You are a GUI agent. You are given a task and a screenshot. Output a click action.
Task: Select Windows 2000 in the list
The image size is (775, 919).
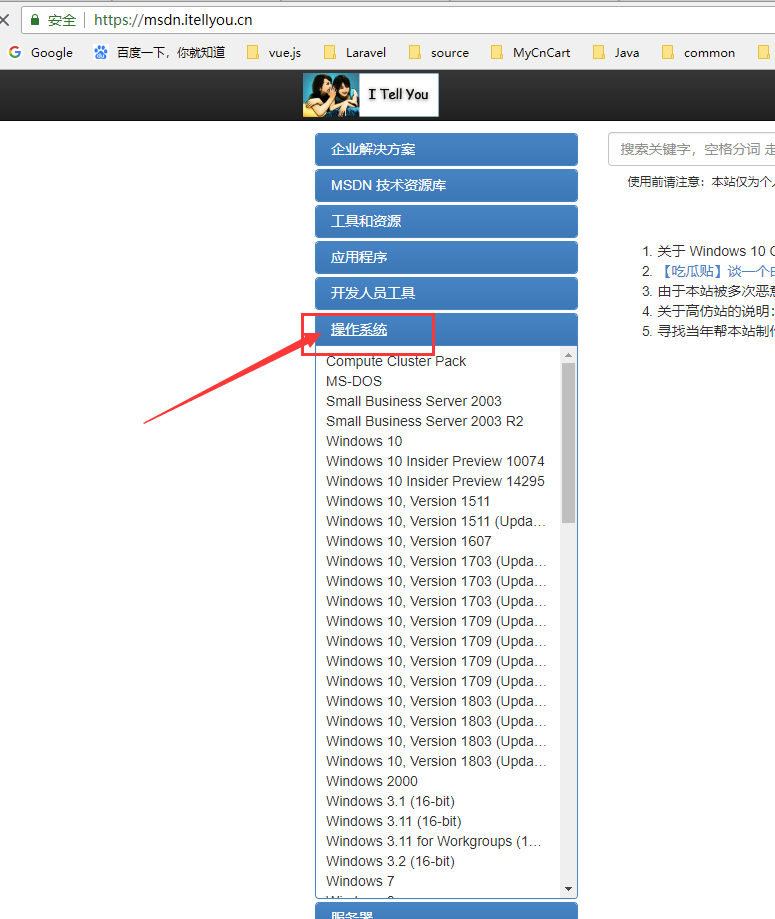coord(372,781)
